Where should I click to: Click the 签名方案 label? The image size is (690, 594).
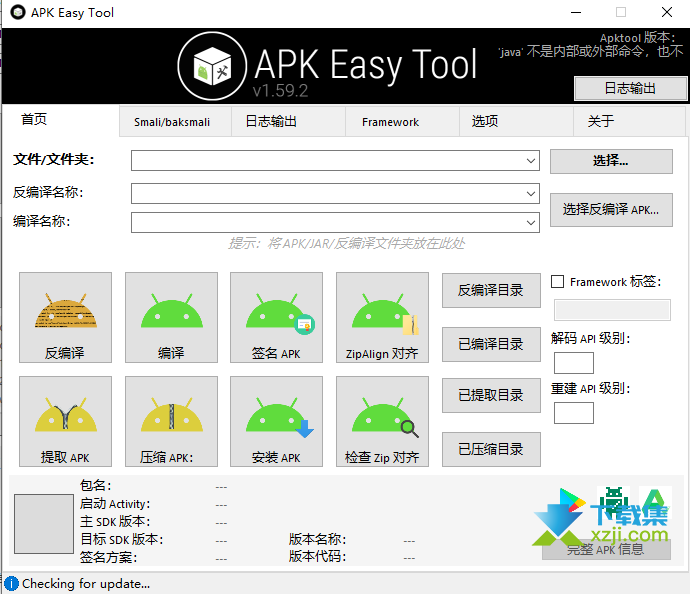point(108,557)
